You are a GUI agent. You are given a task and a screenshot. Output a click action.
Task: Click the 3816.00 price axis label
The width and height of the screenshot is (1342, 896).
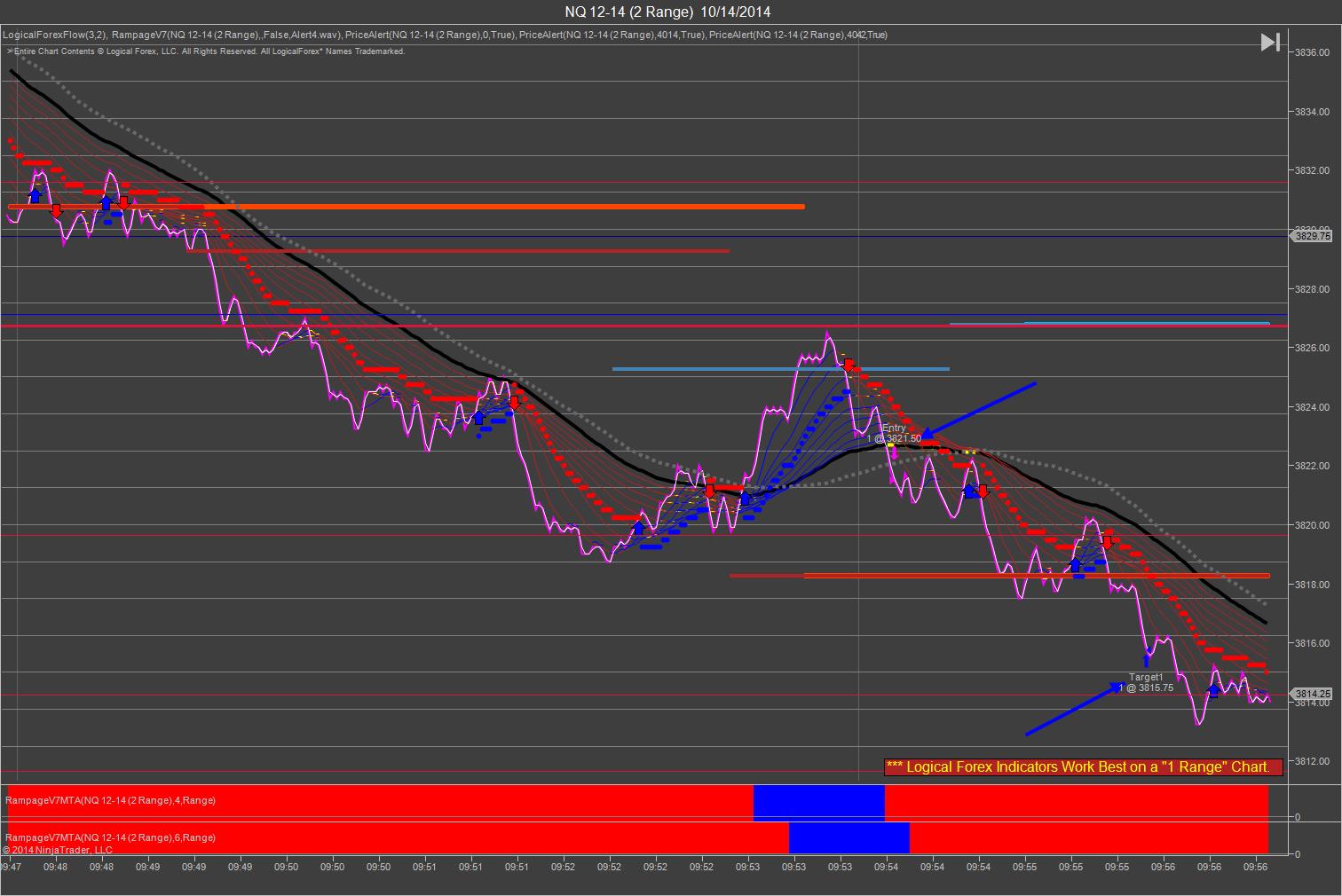pos(1312,643)
